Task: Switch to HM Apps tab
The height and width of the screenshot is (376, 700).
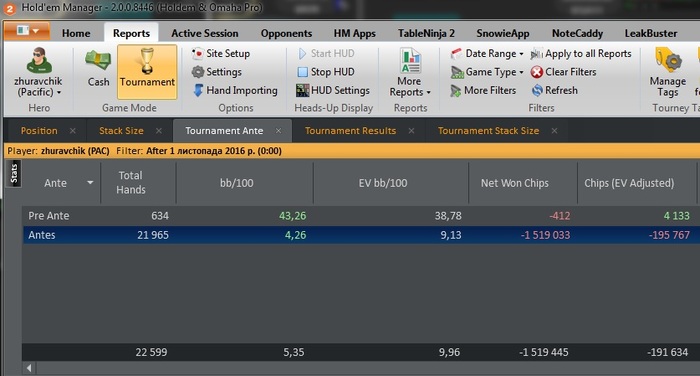Action: pyautogui.click(x=354, y=33)
